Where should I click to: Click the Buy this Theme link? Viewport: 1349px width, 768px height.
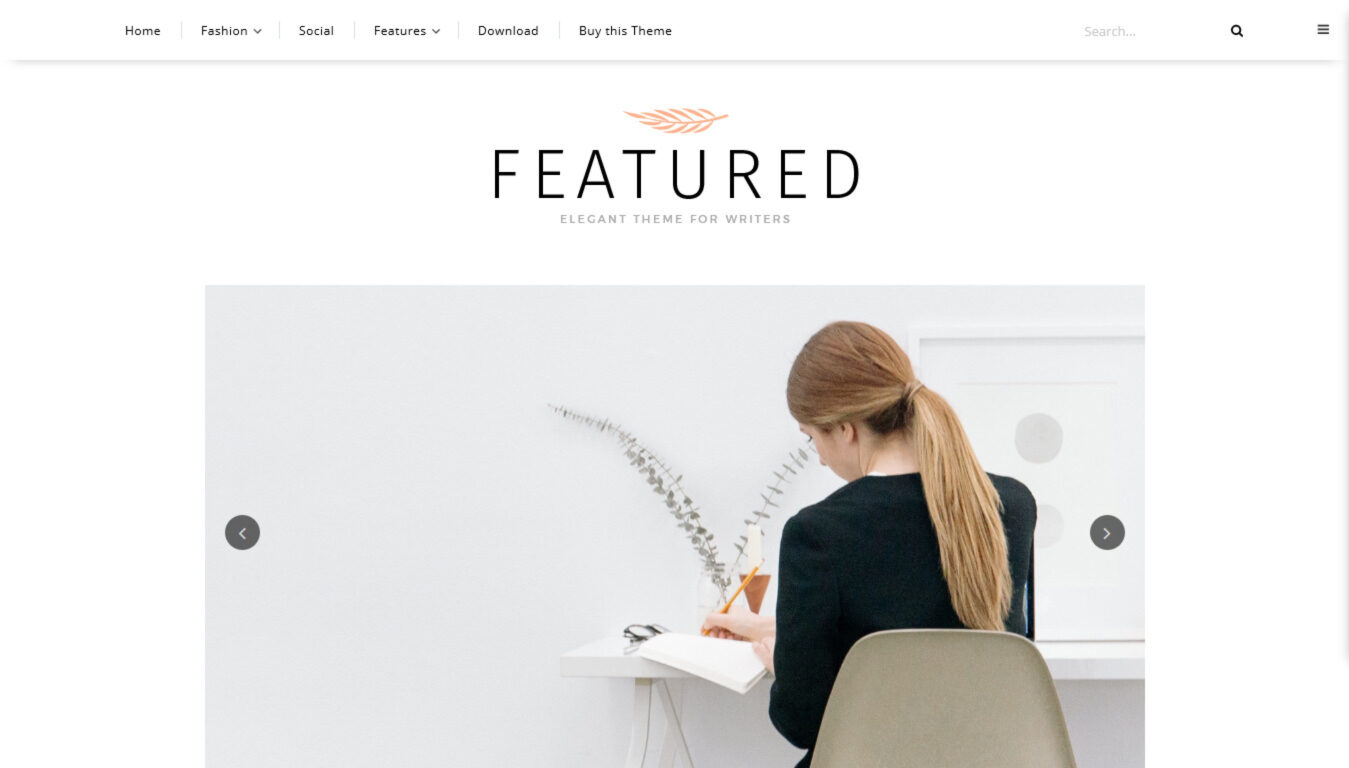(625, 31)
